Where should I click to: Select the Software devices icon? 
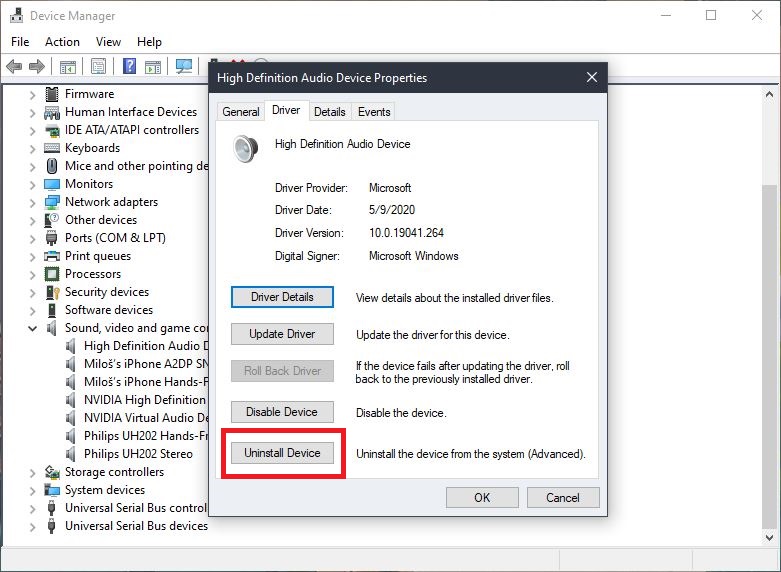(x=52, y=310)
